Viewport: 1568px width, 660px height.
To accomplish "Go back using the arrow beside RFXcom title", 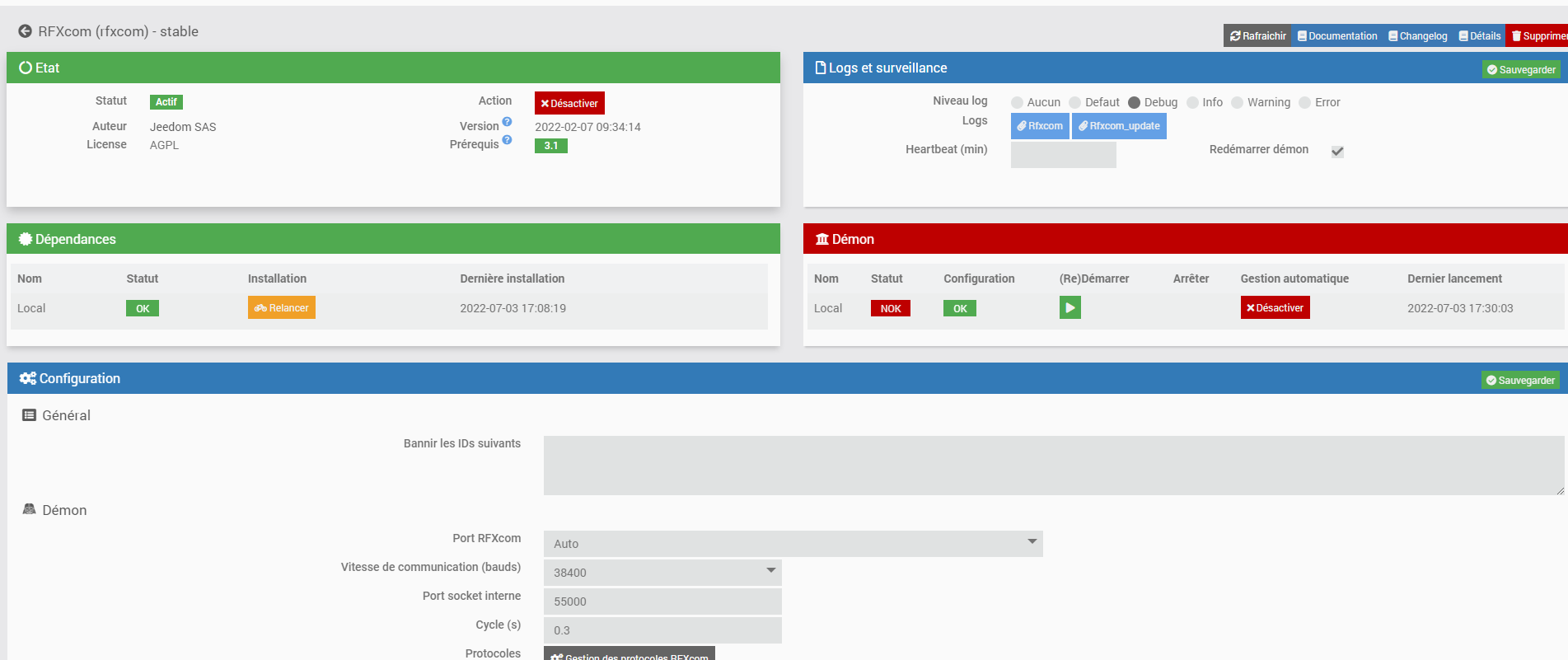I will [x=25, y=31].
